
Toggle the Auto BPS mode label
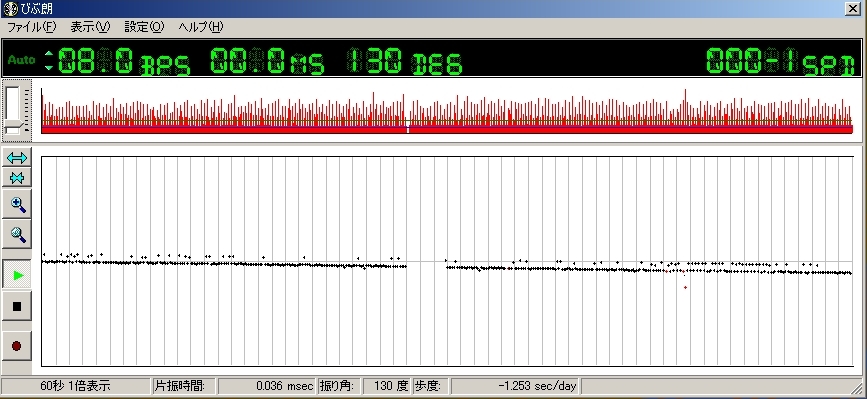[22, 60]
